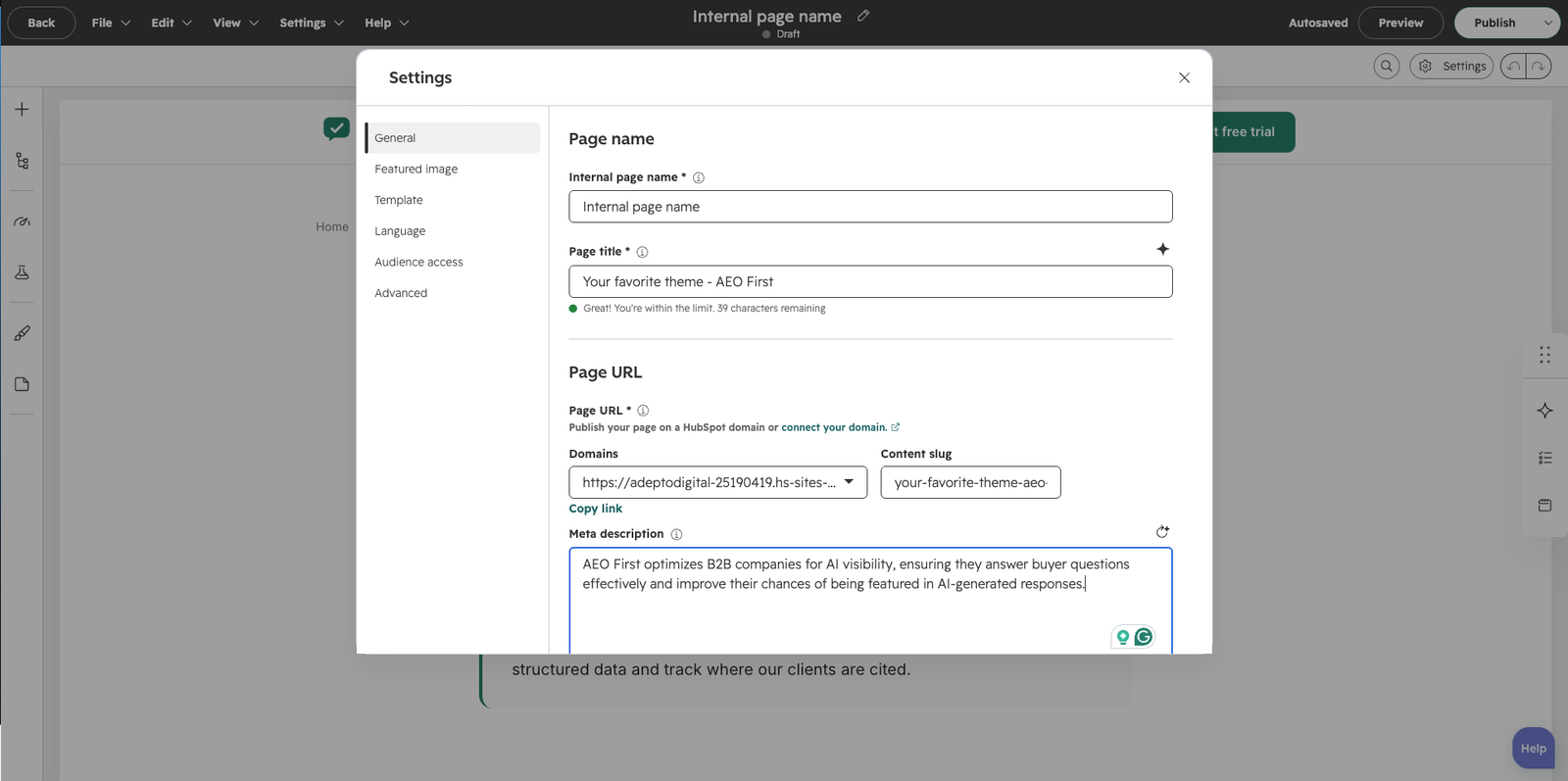This screenshot has width=1568, height=781.
Task: Click the Content slug input field
Action: (970, 482)
